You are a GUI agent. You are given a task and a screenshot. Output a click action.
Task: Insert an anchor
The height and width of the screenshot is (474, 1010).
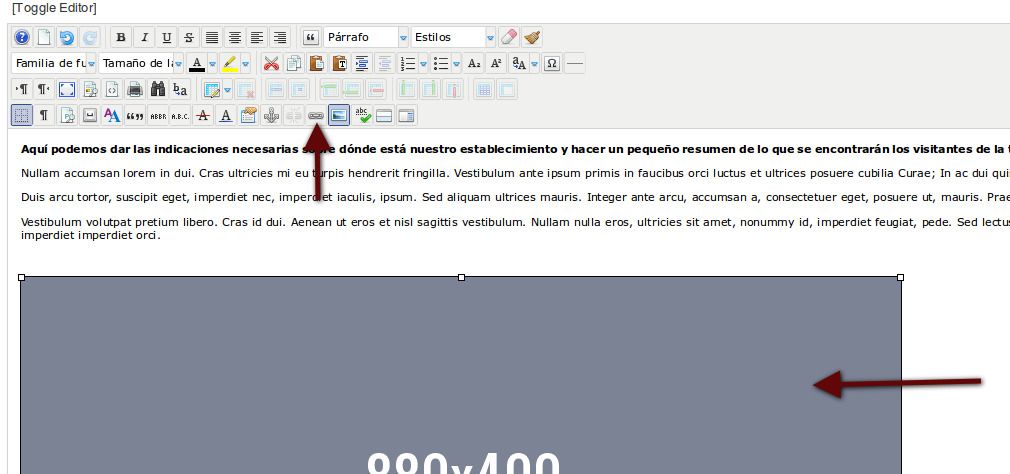(x=271, y=115)
